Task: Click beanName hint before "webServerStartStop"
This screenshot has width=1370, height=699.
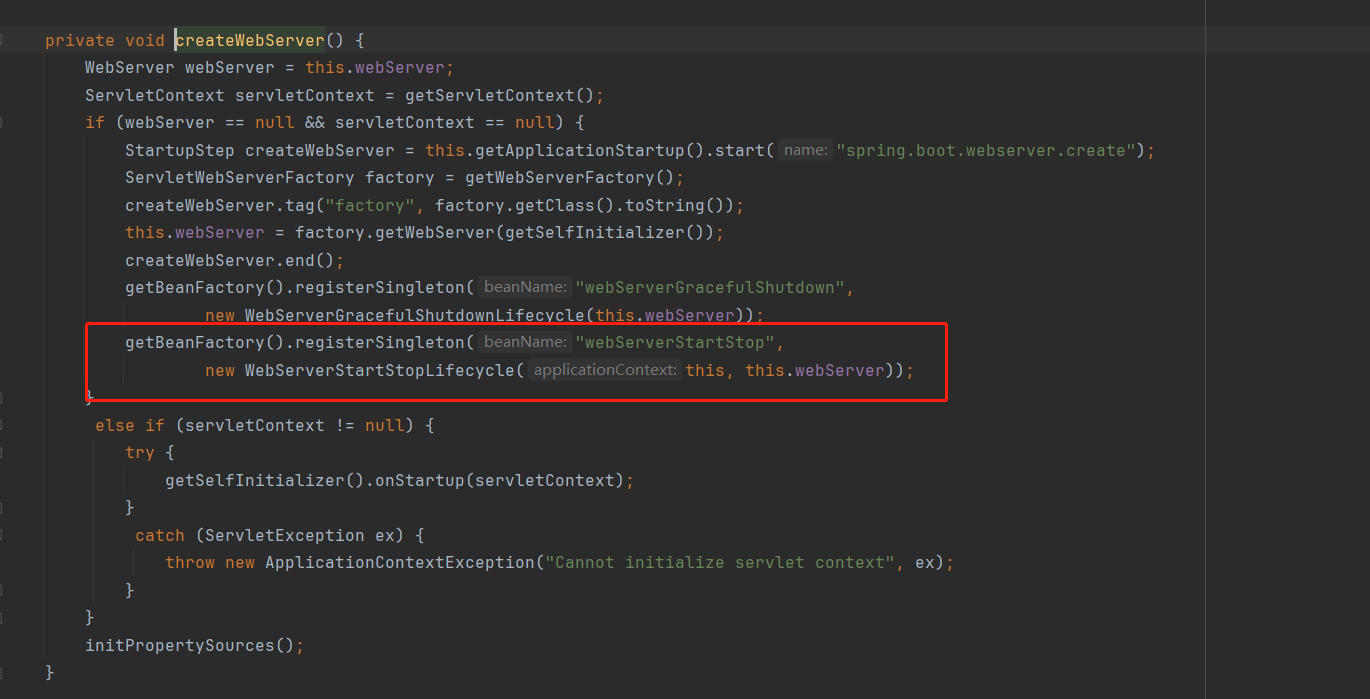Action: (524, 342)
